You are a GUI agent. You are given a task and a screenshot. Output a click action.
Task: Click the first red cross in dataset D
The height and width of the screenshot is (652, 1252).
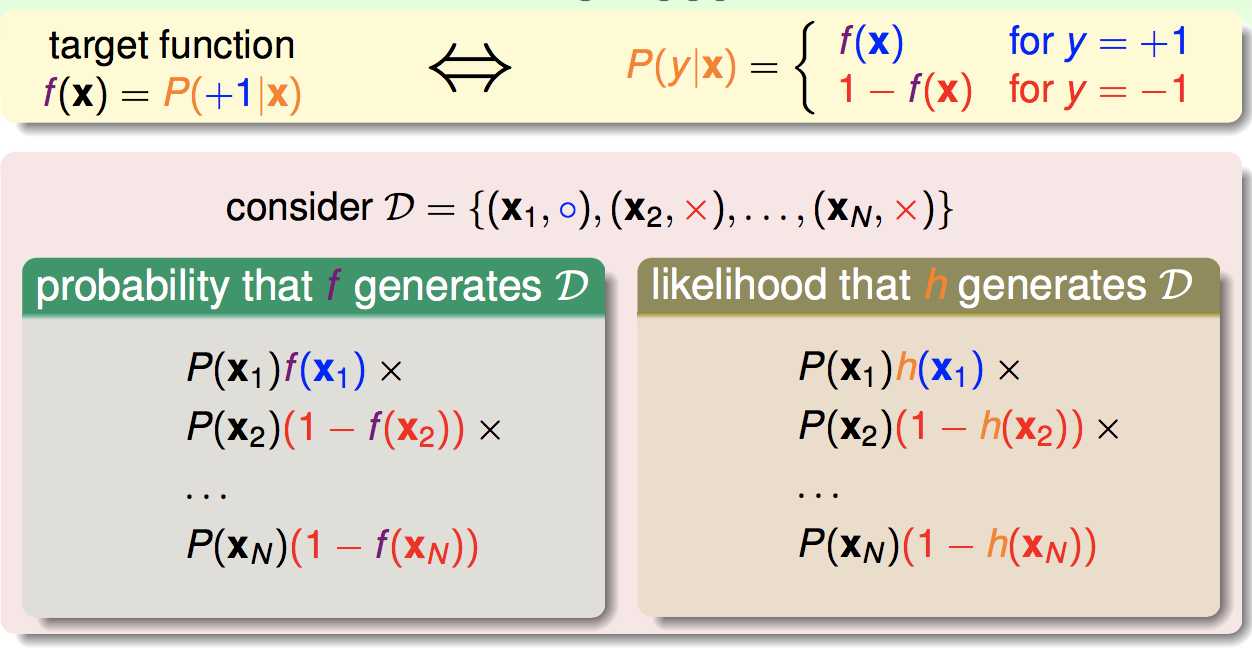pyautogui.click(x=697, y=210)
